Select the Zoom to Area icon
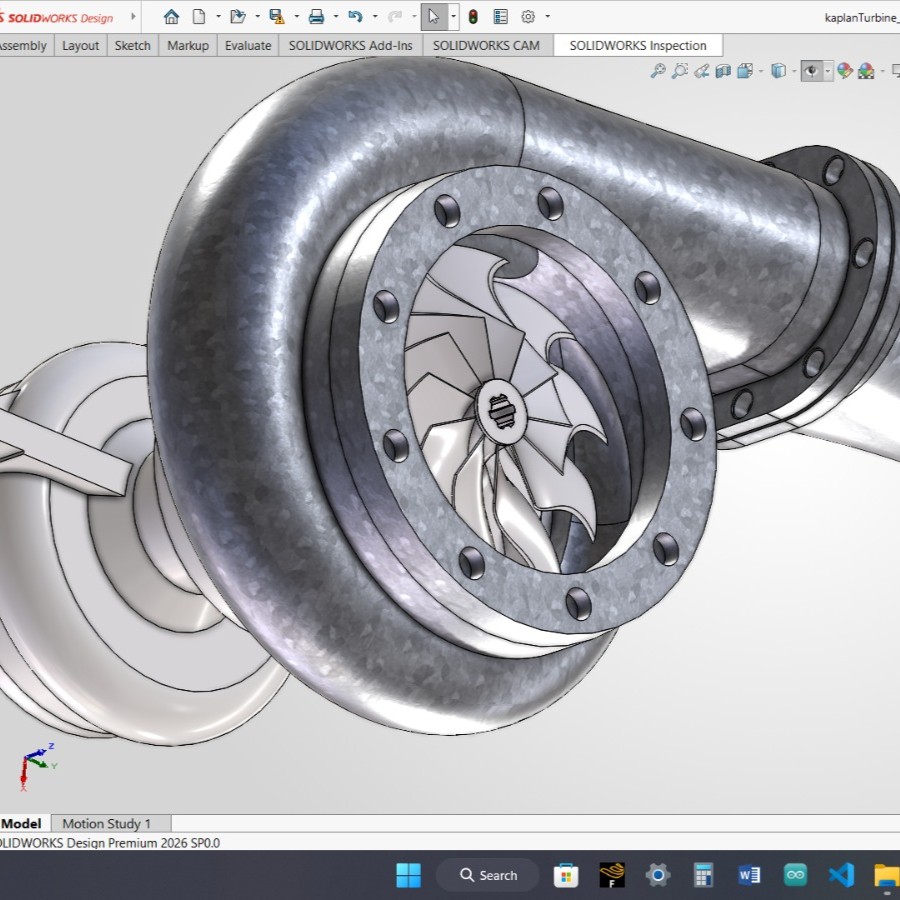 pyautogui.click(x=680, y=71)
